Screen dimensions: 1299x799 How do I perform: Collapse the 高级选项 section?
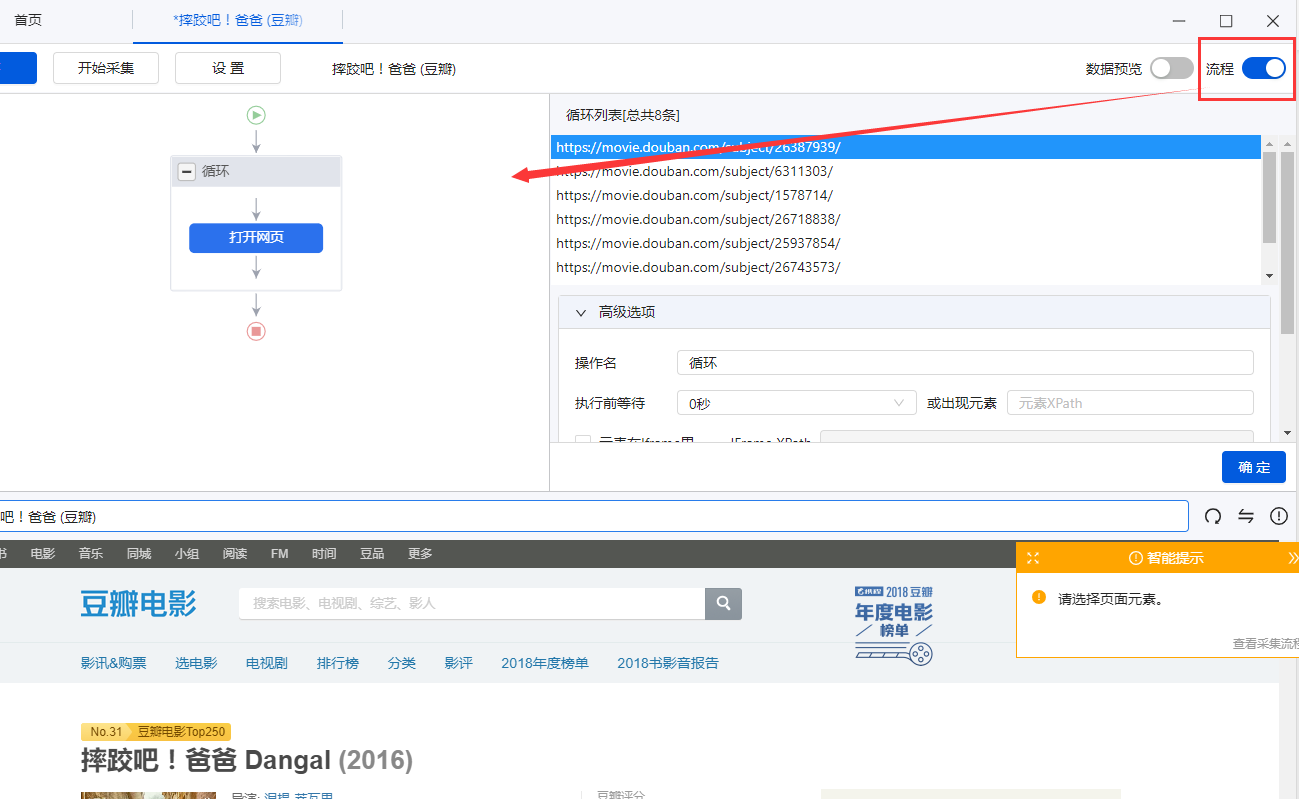point(581,312)
